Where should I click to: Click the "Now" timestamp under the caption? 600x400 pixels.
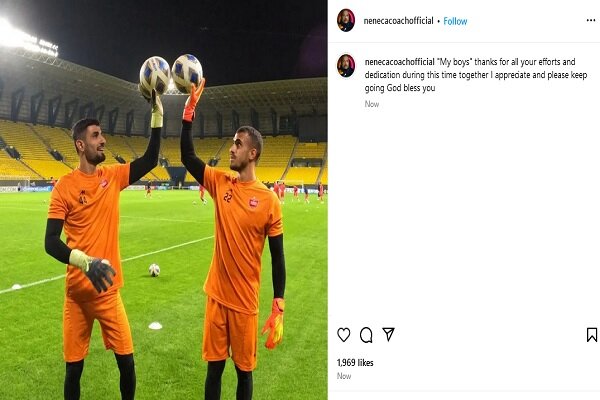tap(372, 104)
